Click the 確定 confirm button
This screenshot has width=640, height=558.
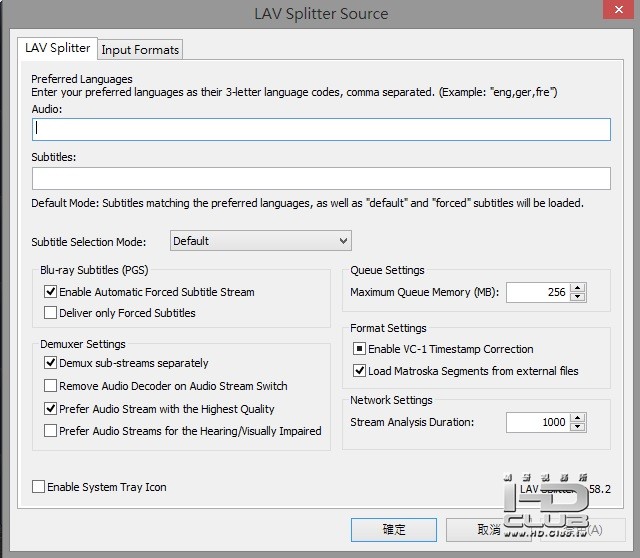(394, 530)
